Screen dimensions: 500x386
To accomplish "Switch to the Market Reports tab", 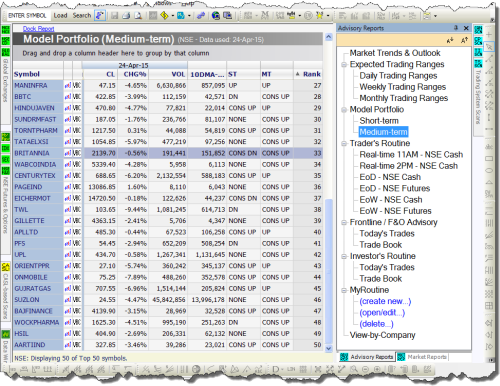I will coord(422,357).
